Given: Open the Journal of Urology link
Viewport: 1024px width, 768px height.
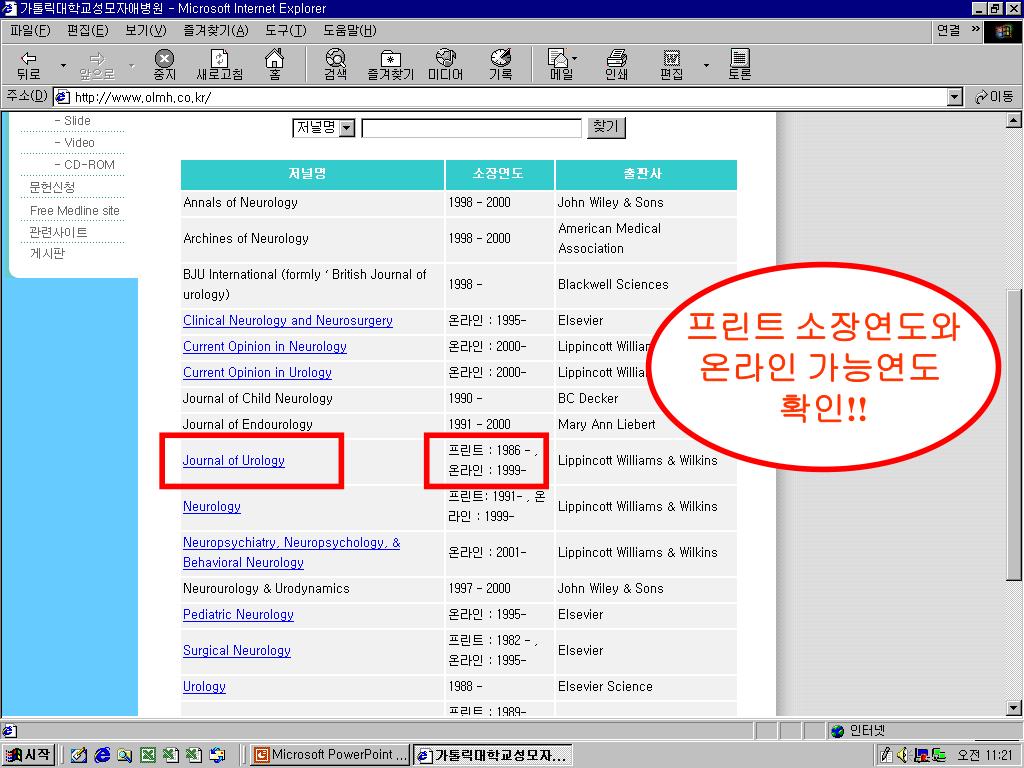Looking at the screenshot, I should 234,460.
